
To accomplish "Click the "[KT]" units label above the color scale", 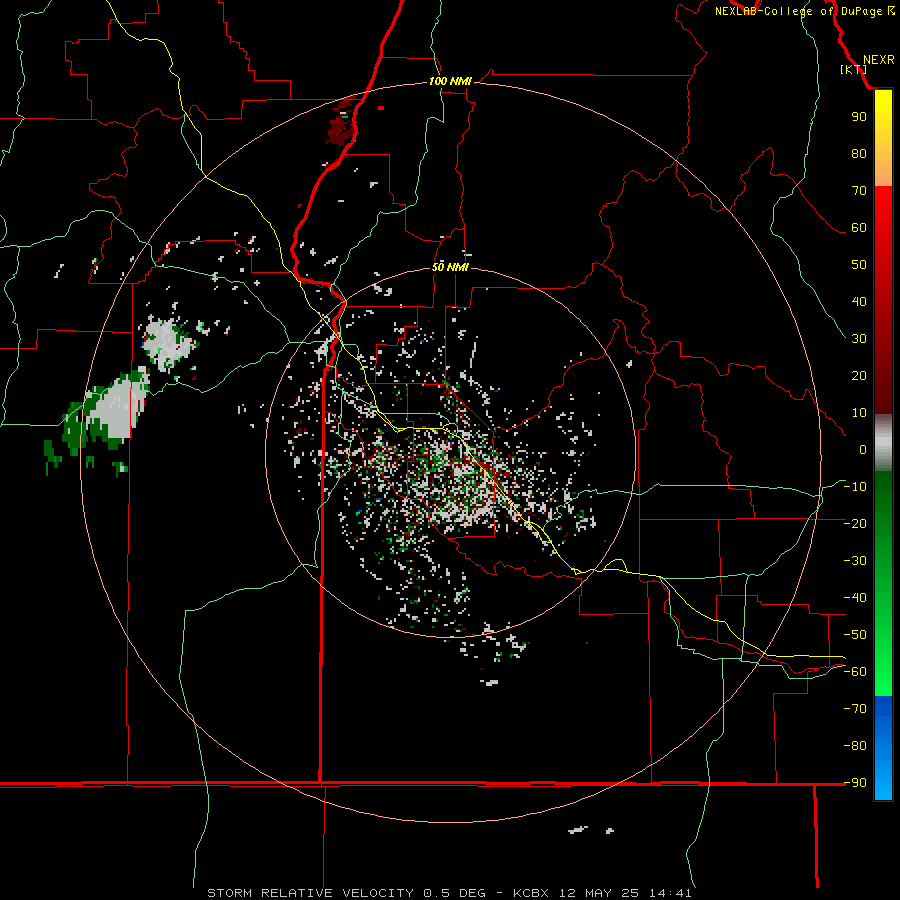I will pyautogui.click(x=854, y=69).
